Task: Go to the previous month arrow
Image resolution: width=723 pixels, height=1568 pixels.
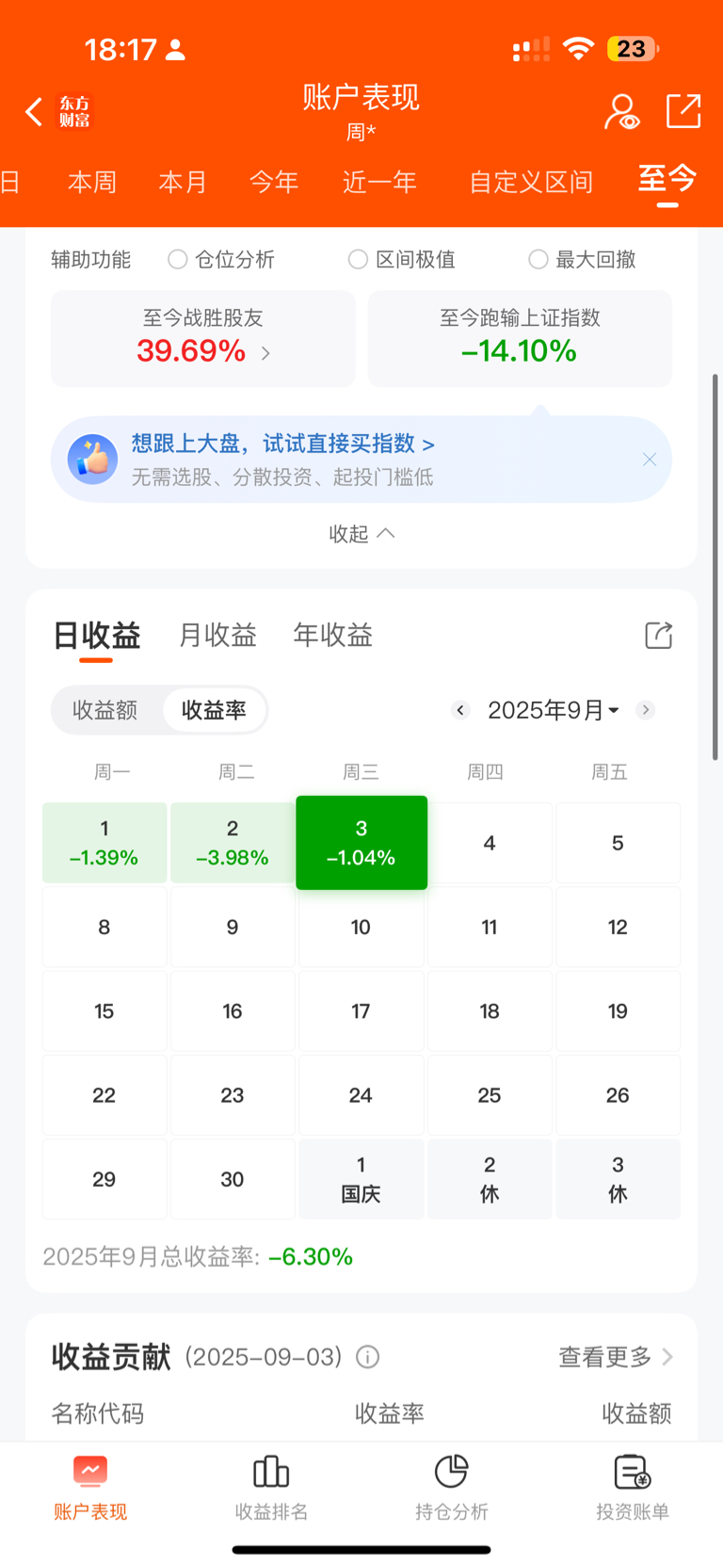Action: pos(460,710)
